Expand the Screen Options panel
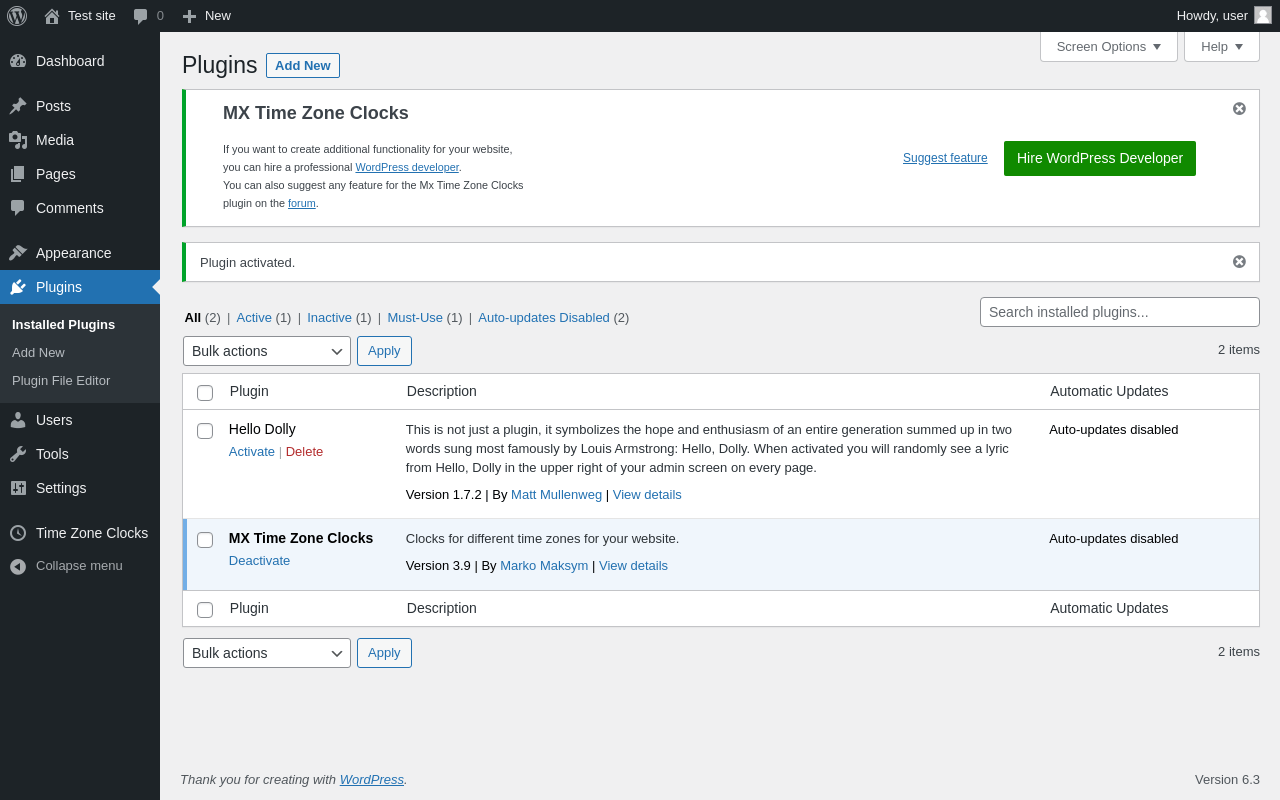 [1109, 46]
